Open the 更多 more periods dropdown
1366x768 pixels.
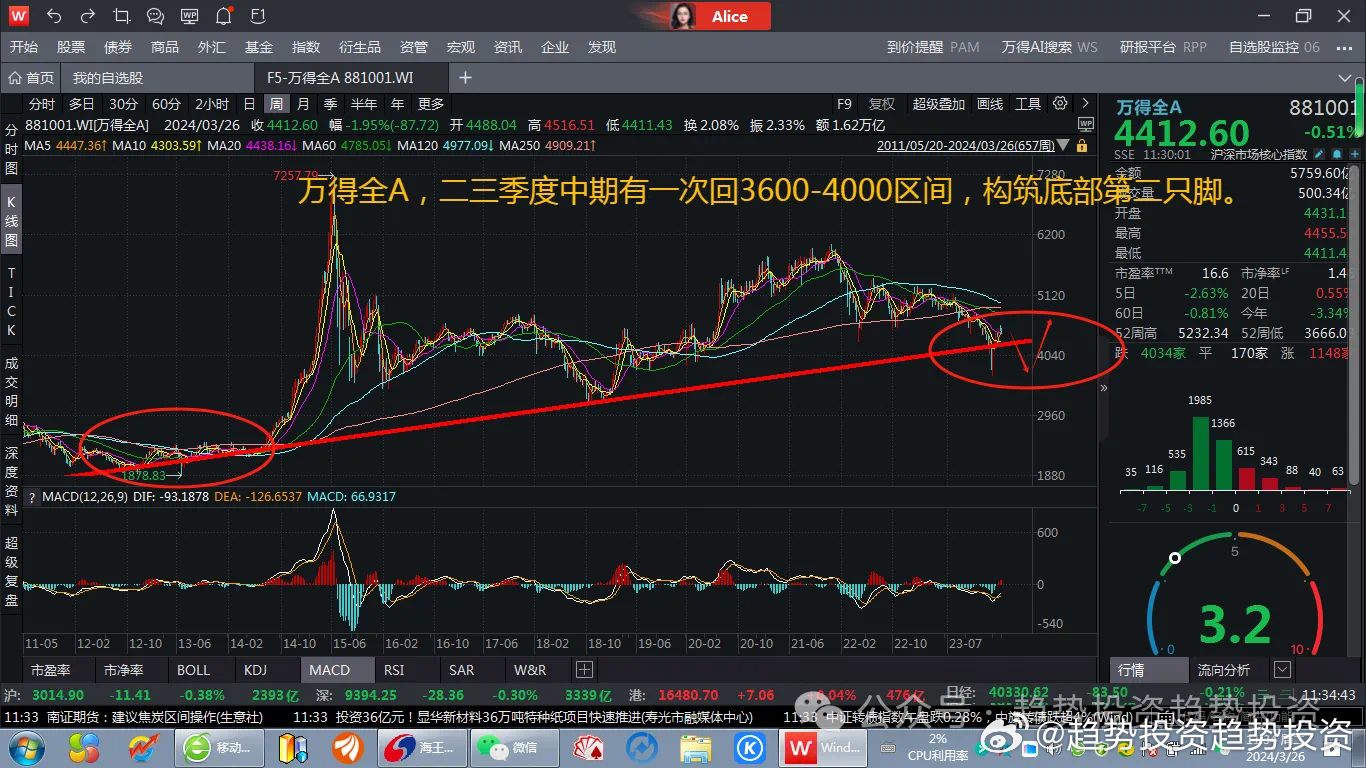coord(431,104)
